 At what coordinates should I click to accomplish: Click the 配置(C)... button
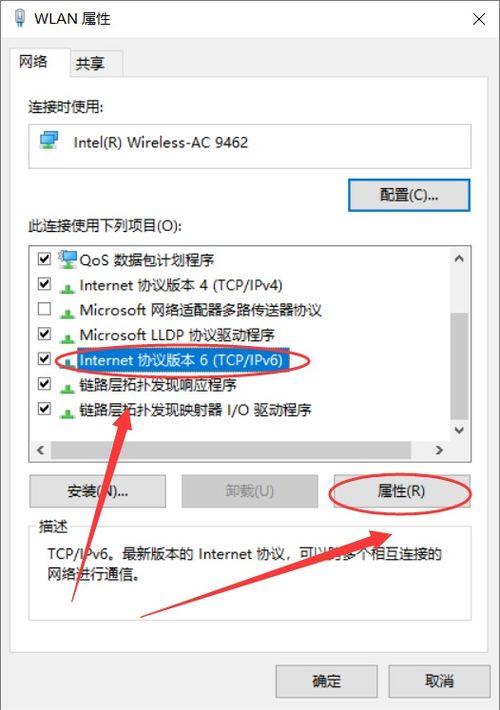tap(409, 195)
